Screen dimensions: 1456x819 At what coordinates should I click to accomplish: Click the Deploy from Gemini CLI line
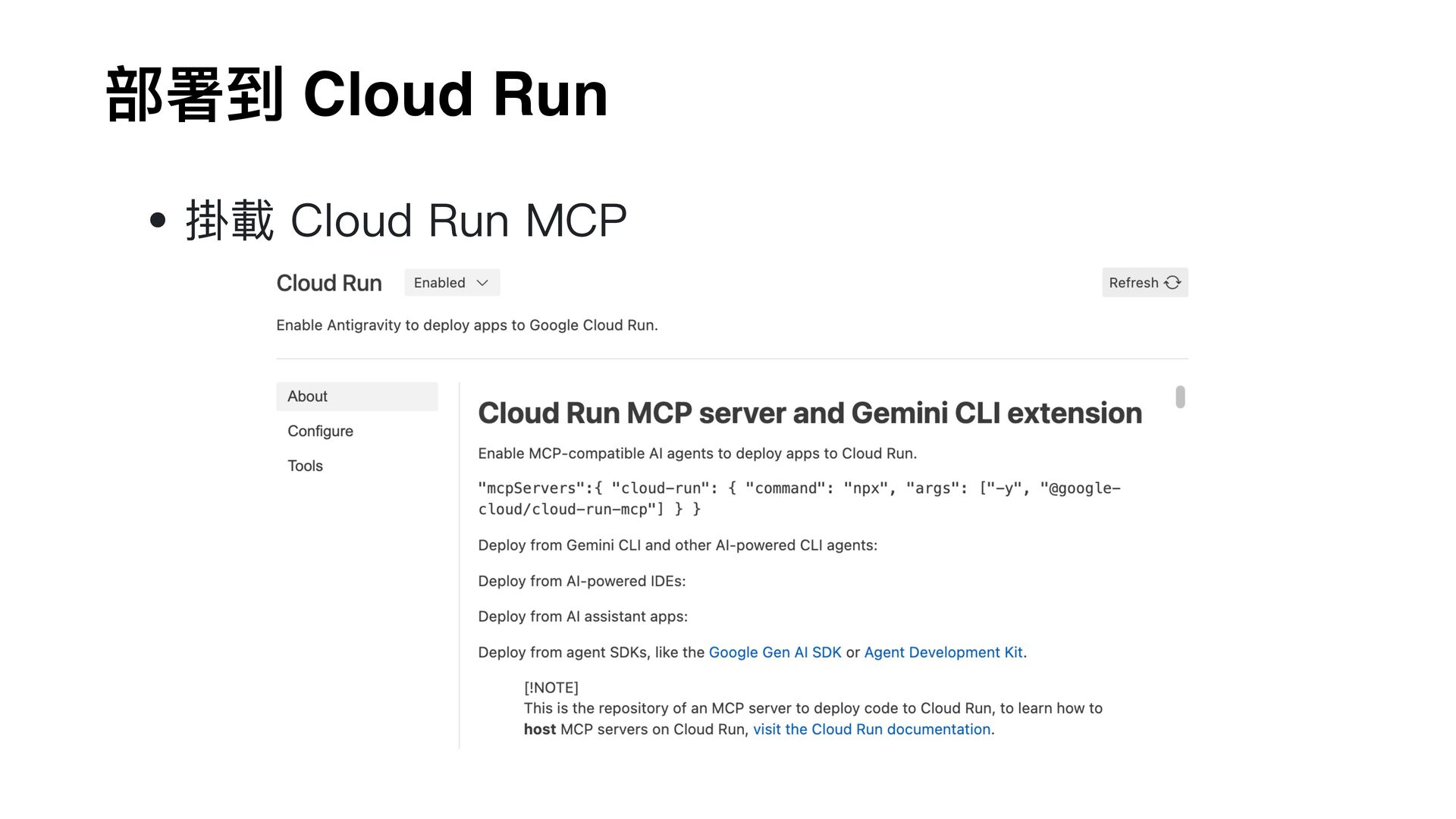[x=677, y=546]
